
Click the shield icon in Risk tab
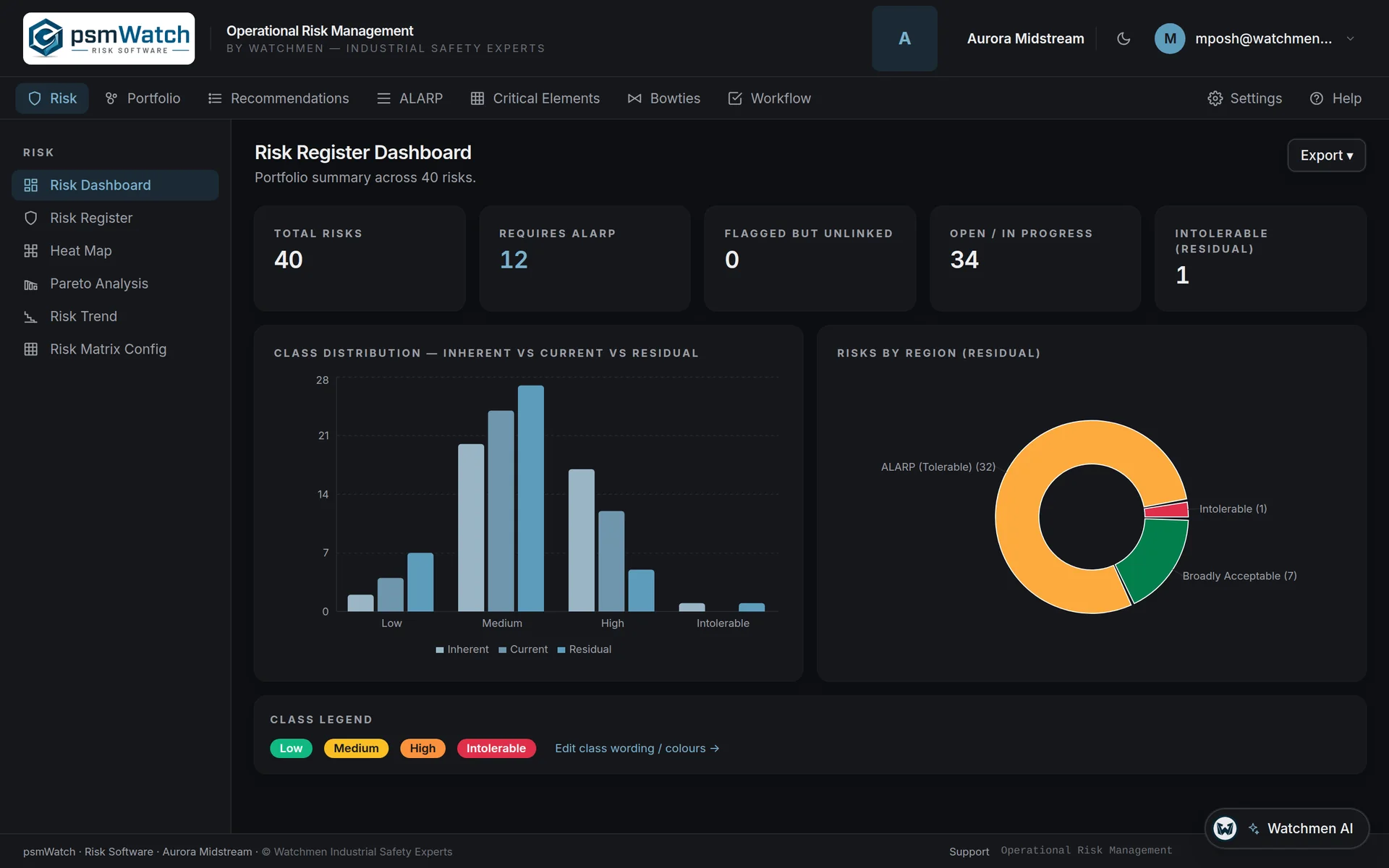[34, 98]
